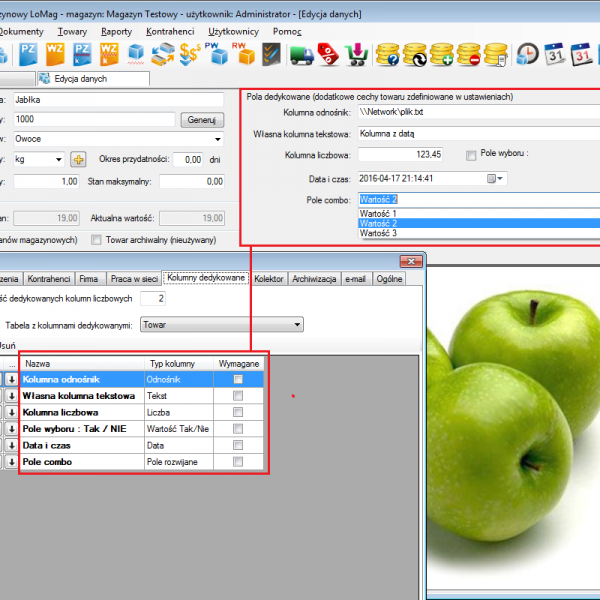Enable 'Towar archiwalny (nieużywany)' checkbox
The height and width of the screenshot is (600, 600).
pyautogui.click(x=96, y=240)
